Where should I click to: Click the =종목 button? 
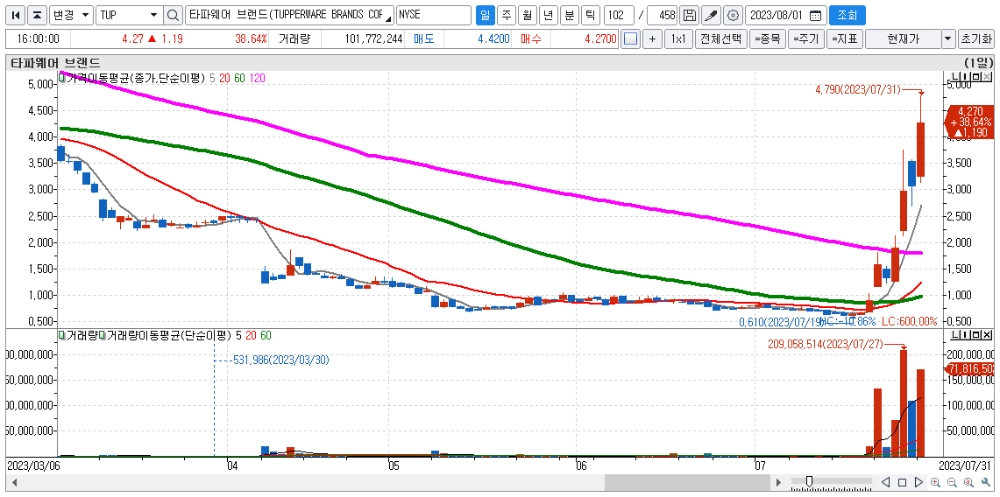[767, 39]
